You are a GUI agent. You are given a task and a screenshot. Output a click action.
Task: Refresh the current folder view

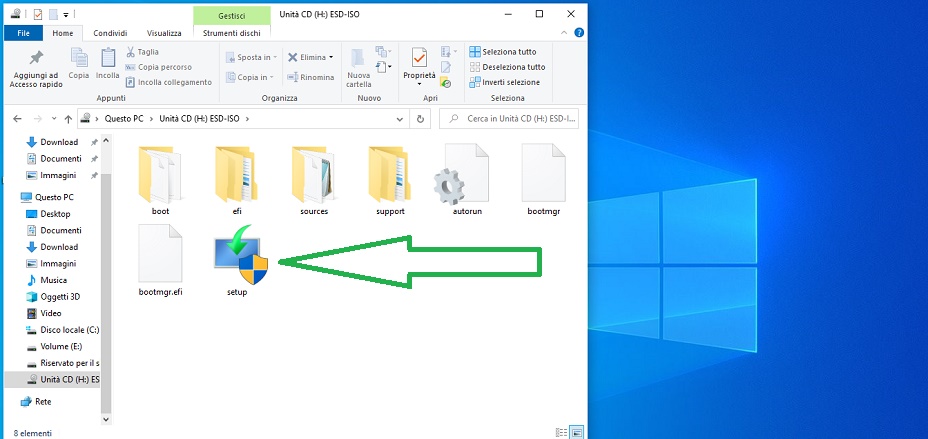[420, 119]
